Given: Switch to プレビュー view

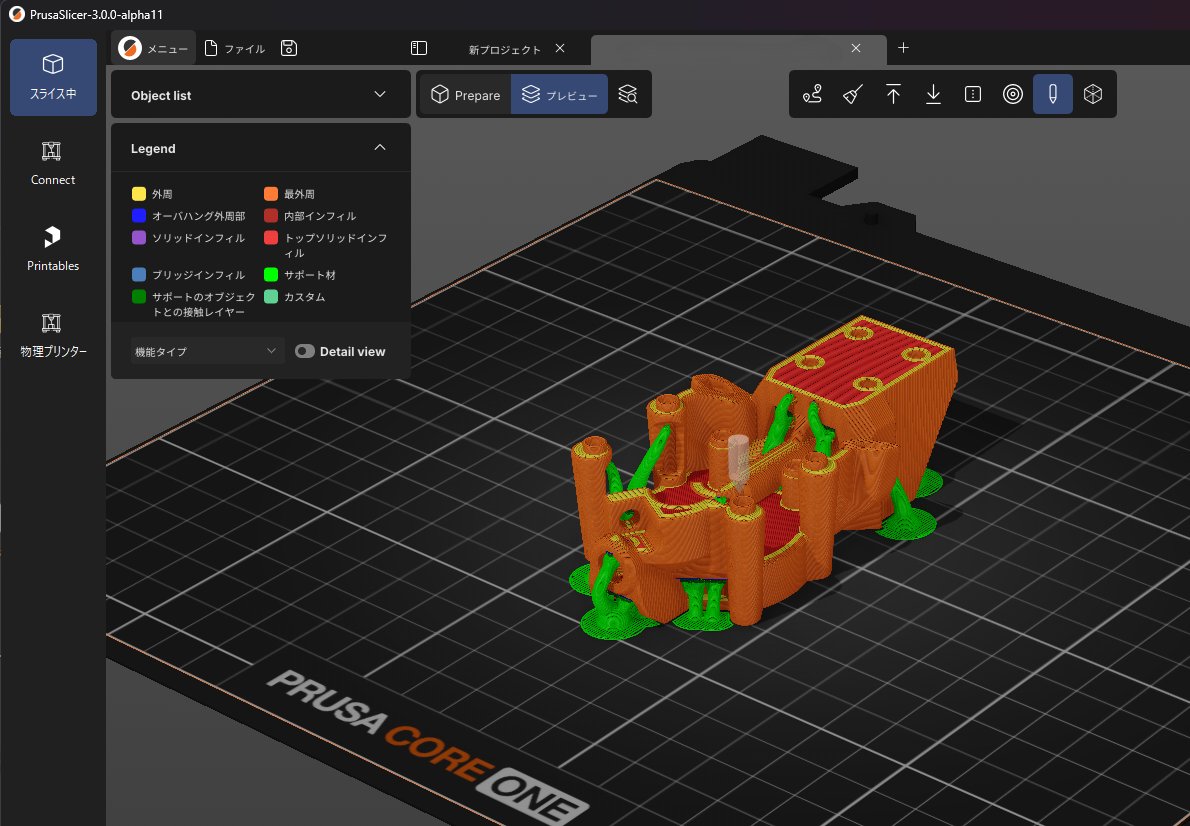Looking at the screenshot, I should coord(559,95).
